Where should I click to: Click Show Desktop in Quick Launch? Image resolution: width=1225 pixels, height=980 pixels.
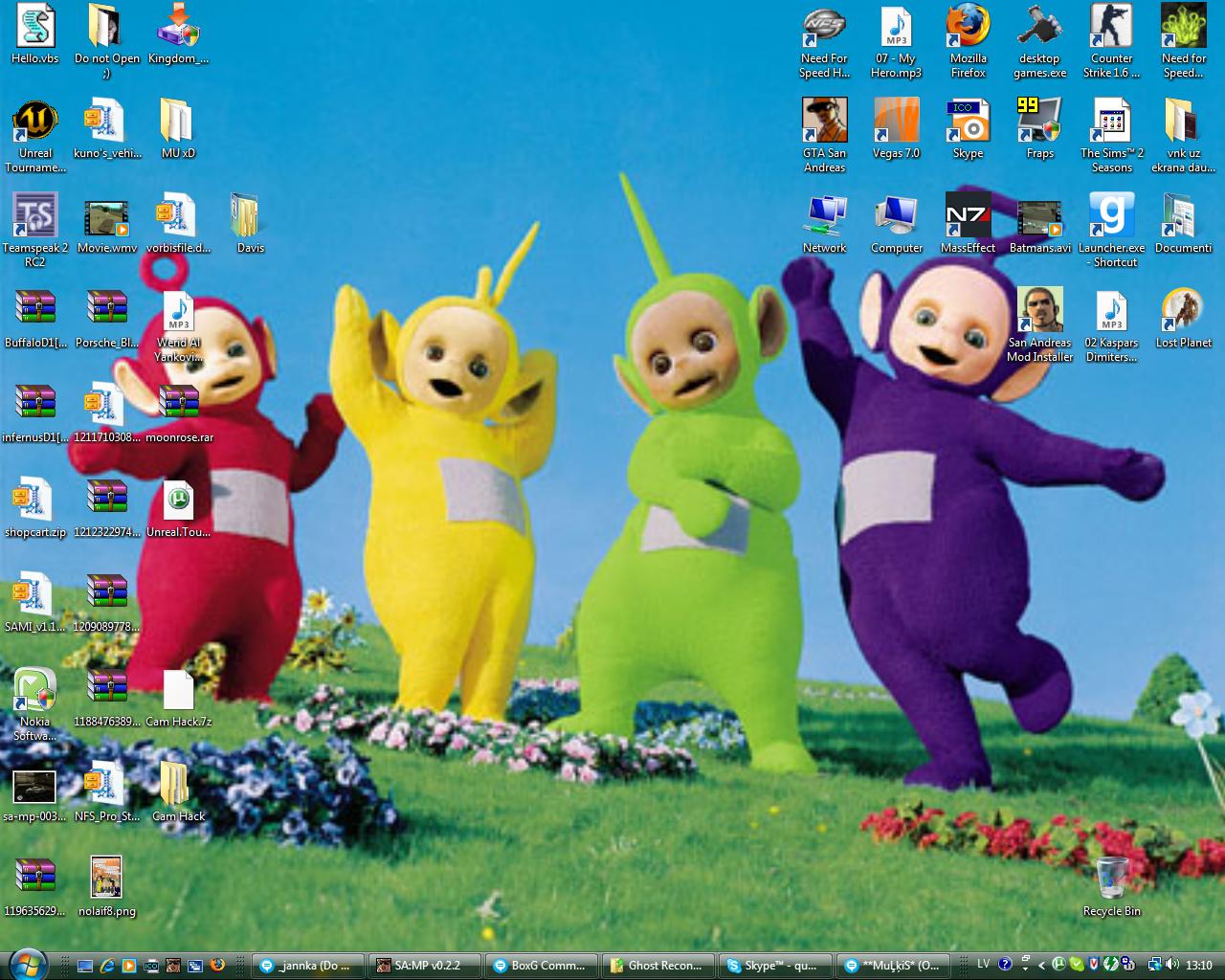(85, 966)
